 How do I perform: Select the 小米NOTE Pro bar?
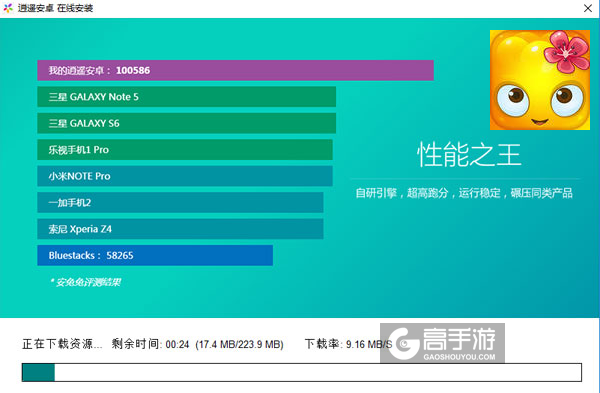coord(185,176)
